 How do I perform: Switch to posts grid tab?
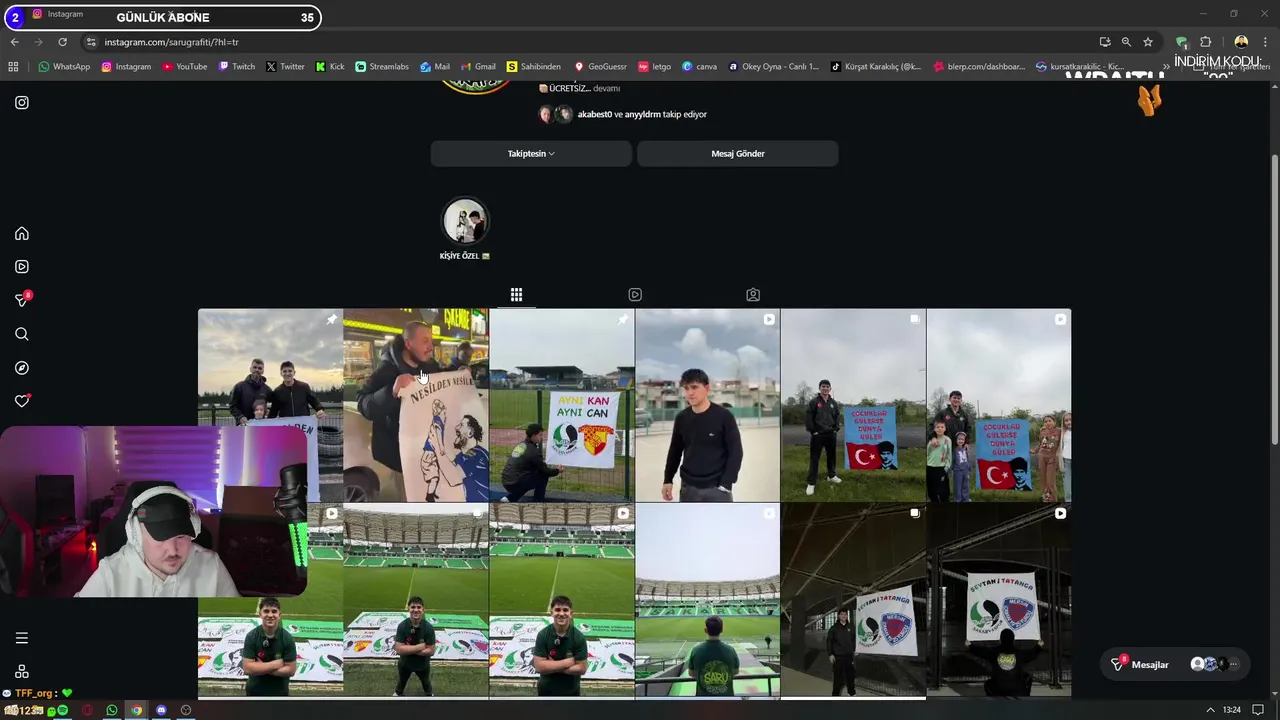coord(516,295)
